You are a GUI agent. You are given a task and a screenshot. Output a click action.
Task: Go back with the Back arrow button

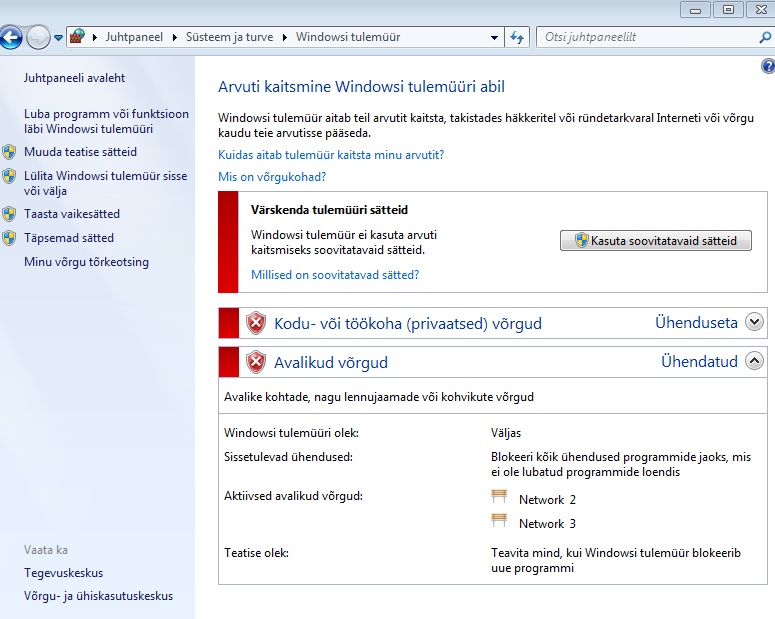click(x=11, y=37)
